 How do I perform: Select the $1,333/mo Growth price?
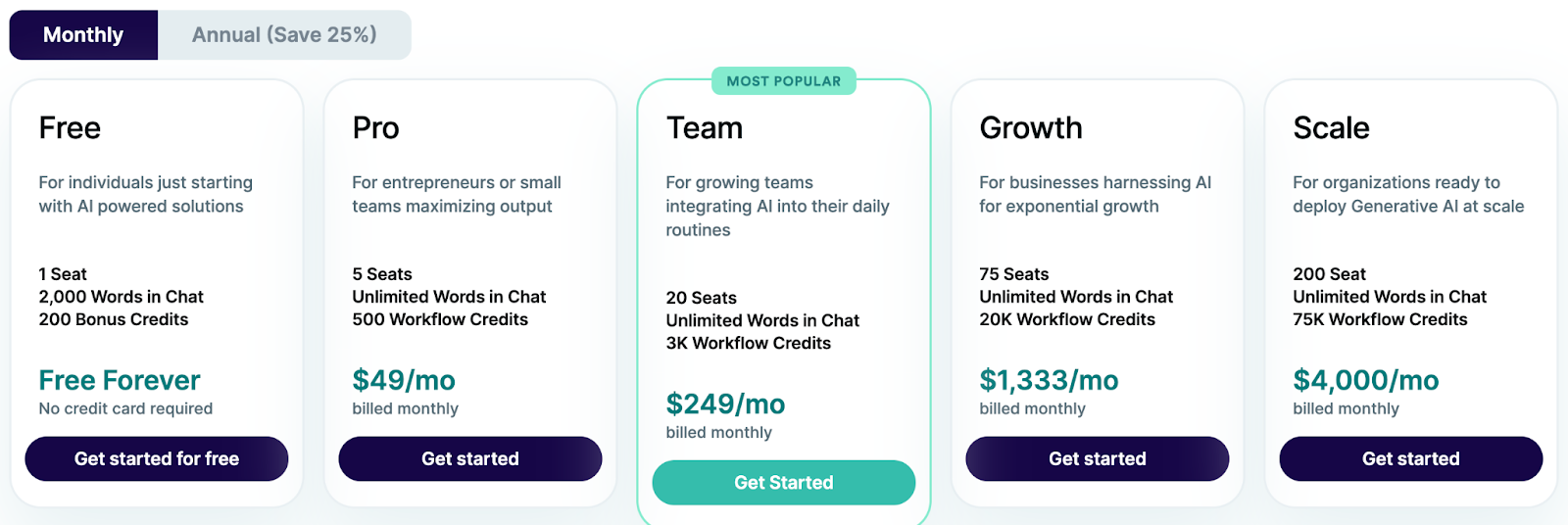click(x=1049, y=380)
